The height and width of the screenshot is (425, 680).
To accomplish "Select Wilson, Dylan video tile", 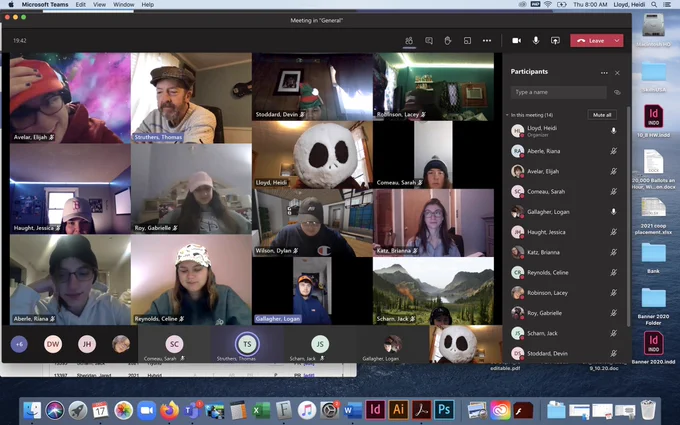I will point(312,222).
